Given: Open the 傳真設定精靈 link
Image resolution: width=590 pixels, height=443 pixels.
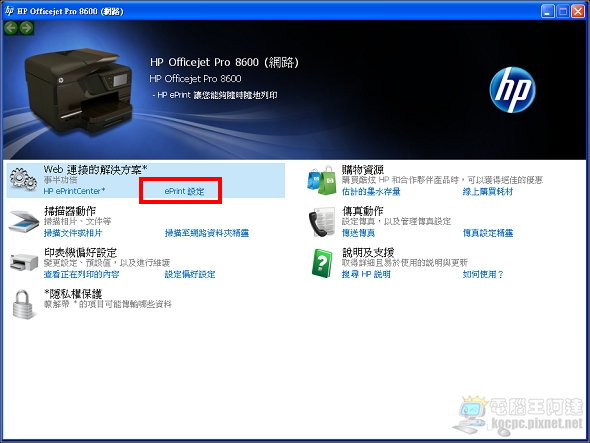Looking at the screenshot, I should pos(488,233).
